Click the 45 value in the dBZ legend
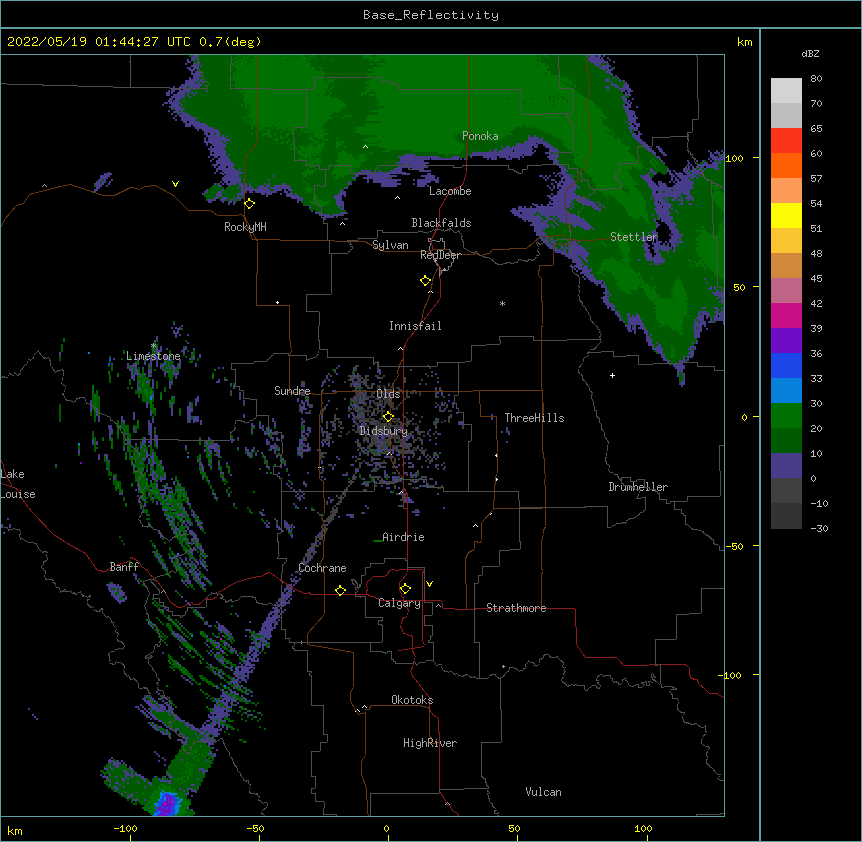 coord(816,279)
